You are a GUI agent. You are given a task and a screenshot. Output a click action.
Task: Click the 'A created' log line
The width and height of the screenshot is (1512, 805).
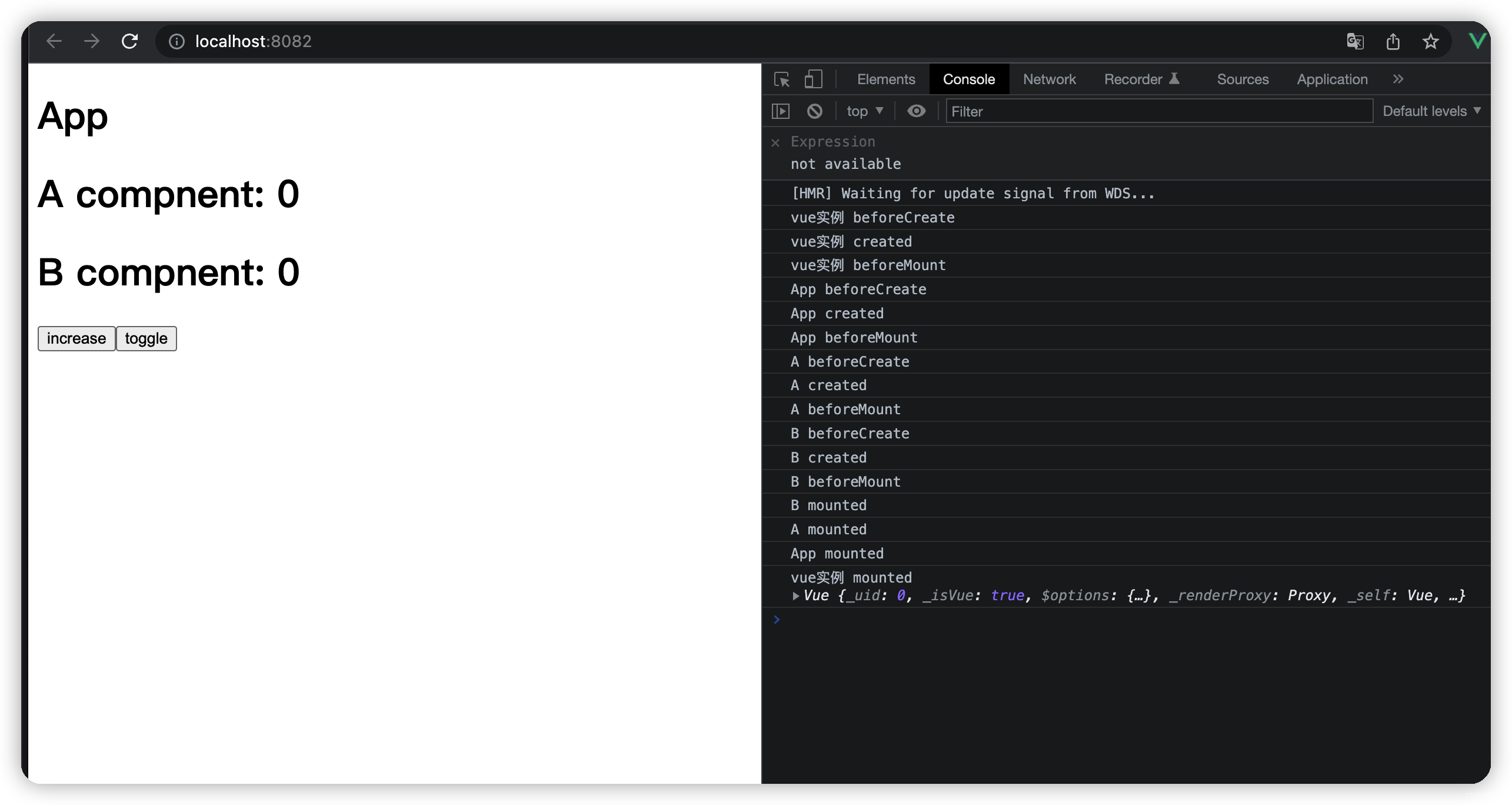[x=1126, y=385]
